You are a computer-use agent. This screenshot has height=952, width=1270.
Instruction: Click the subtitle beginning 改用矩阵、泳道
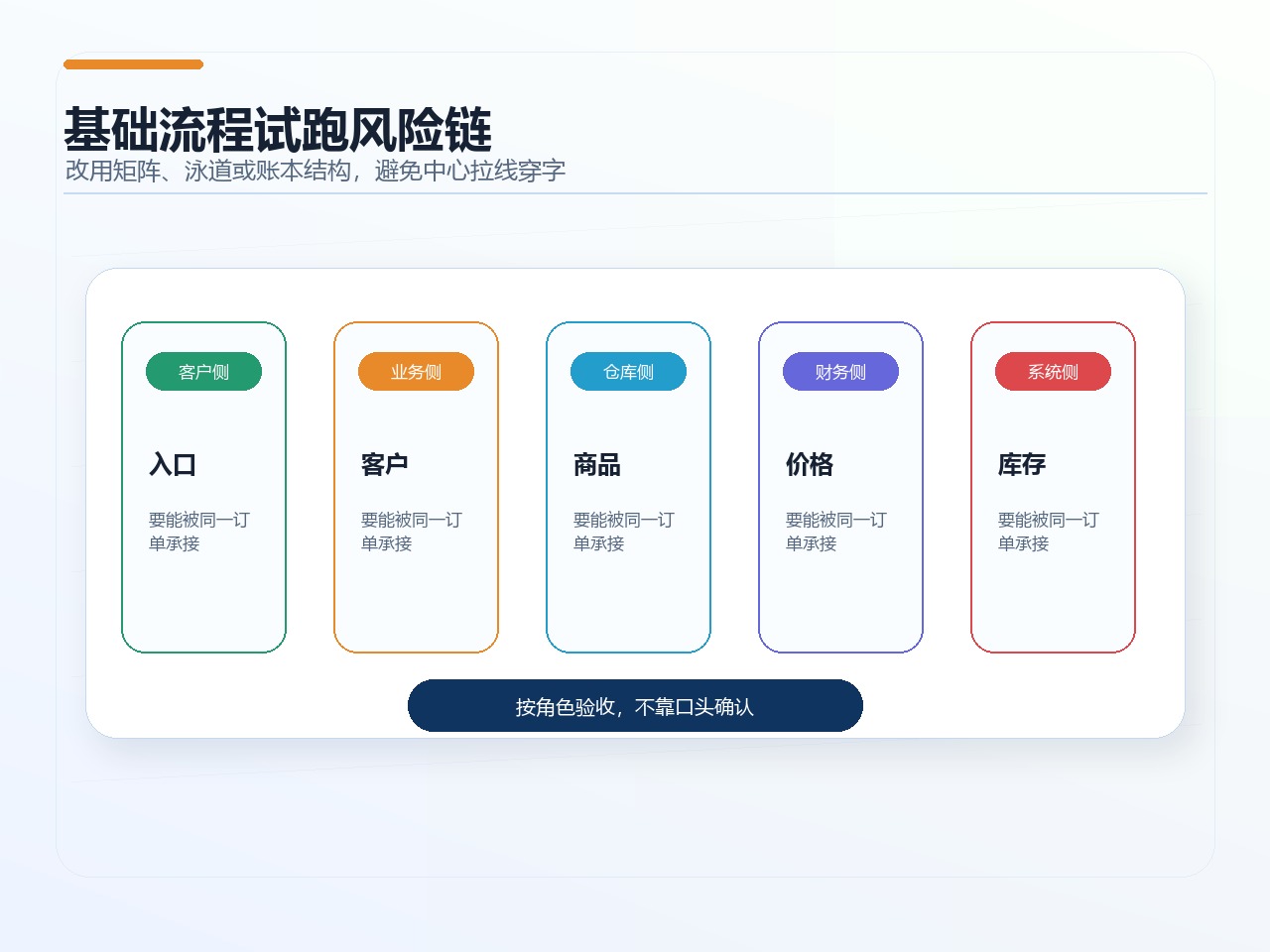316,171
